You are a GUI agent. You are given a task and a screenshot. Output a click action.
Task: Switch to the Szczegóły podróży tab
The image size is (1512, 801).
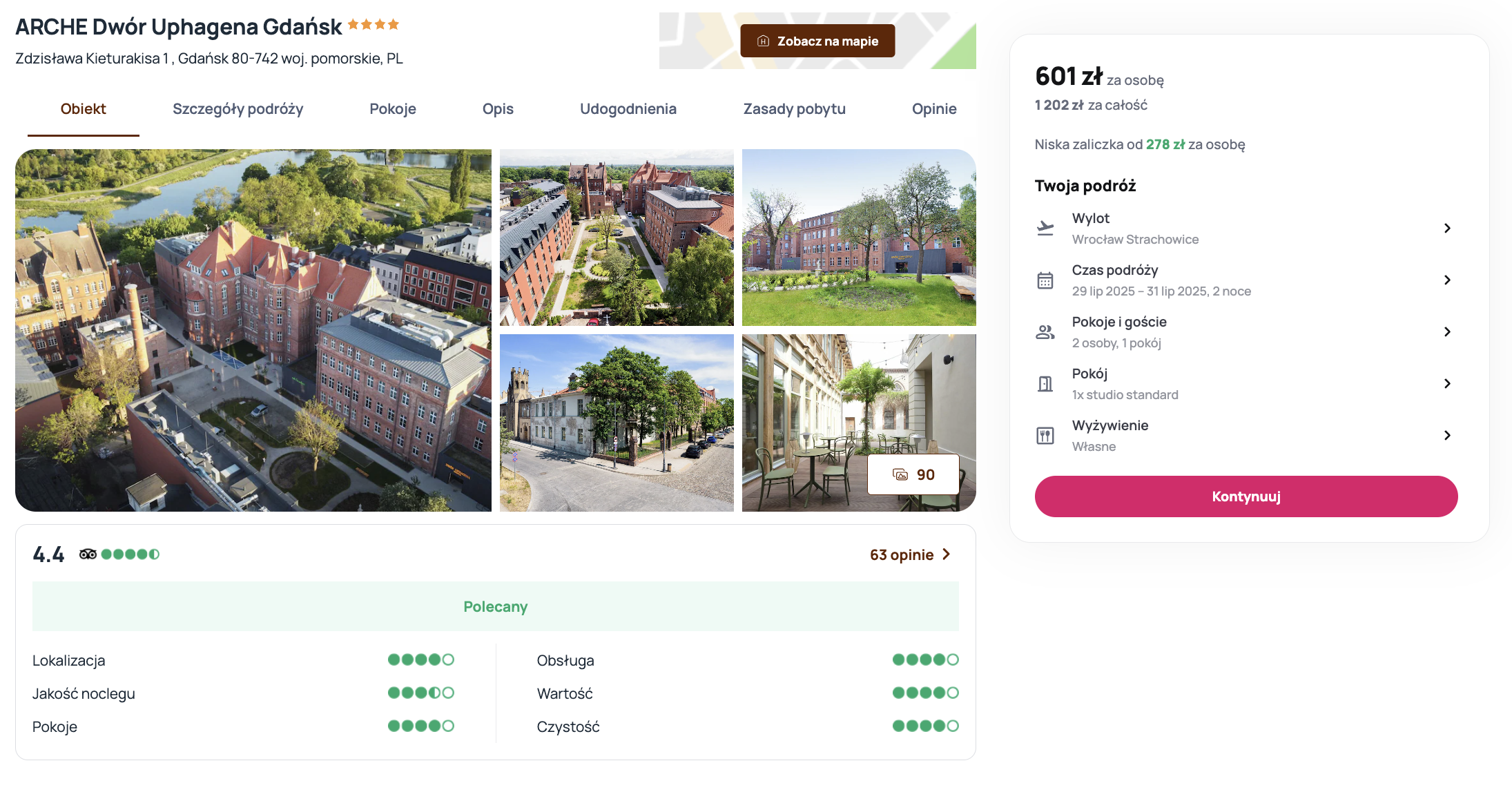click(238, 109)
